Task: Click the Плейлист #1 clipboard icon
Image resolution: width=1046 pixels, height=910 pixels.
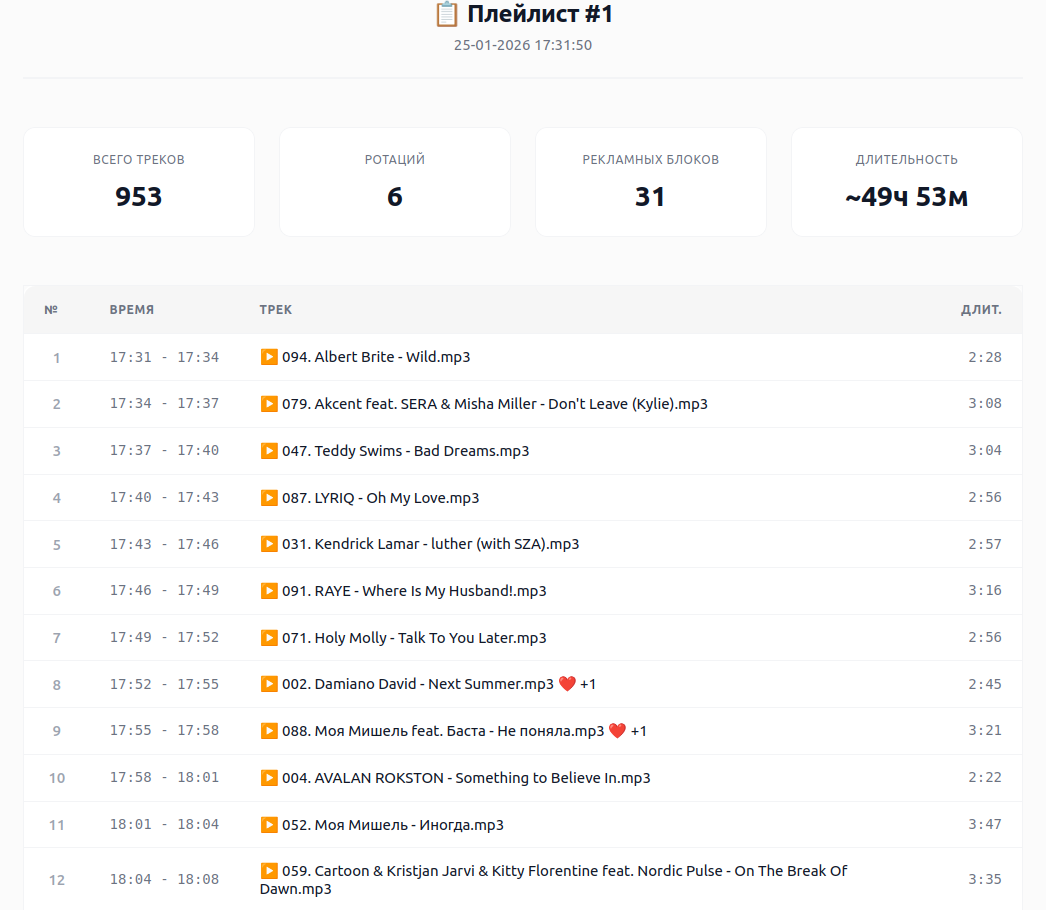Action: (x=446, y=15)
